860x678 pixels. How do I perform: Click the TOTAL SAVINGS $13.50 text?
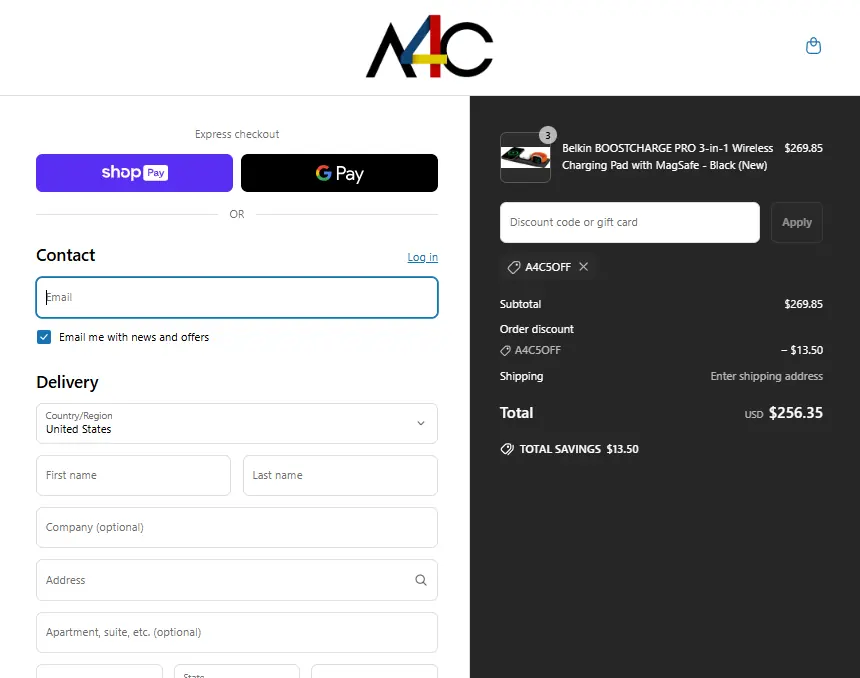pos(579,449)
